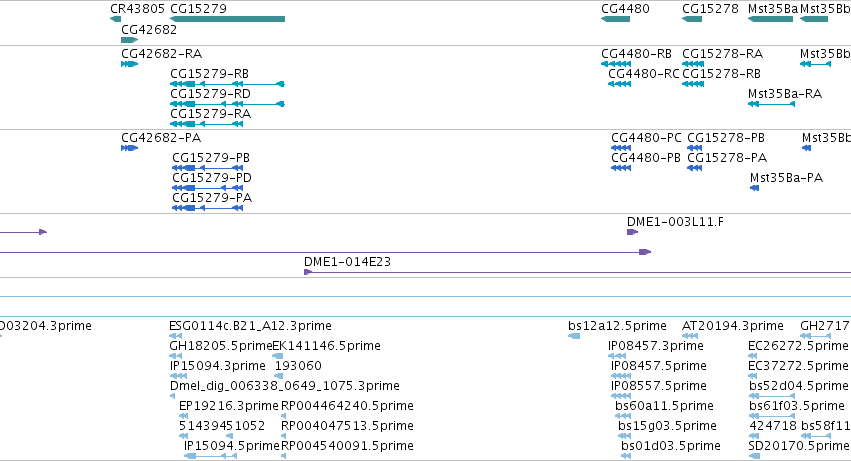
Task: Open protein CG4480-PB
Action: pyautogui.click(x=646, y=158)
